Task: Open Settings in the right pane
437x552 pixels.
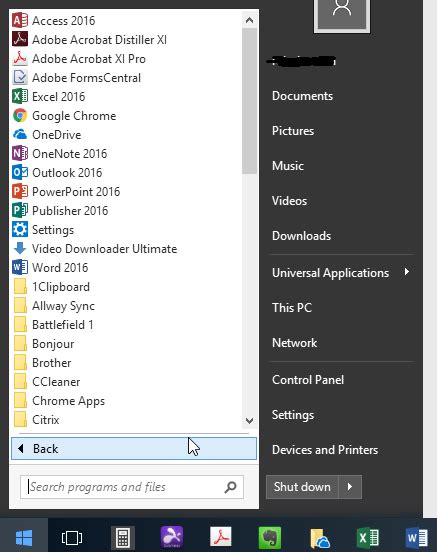Action: click(293, 415)
